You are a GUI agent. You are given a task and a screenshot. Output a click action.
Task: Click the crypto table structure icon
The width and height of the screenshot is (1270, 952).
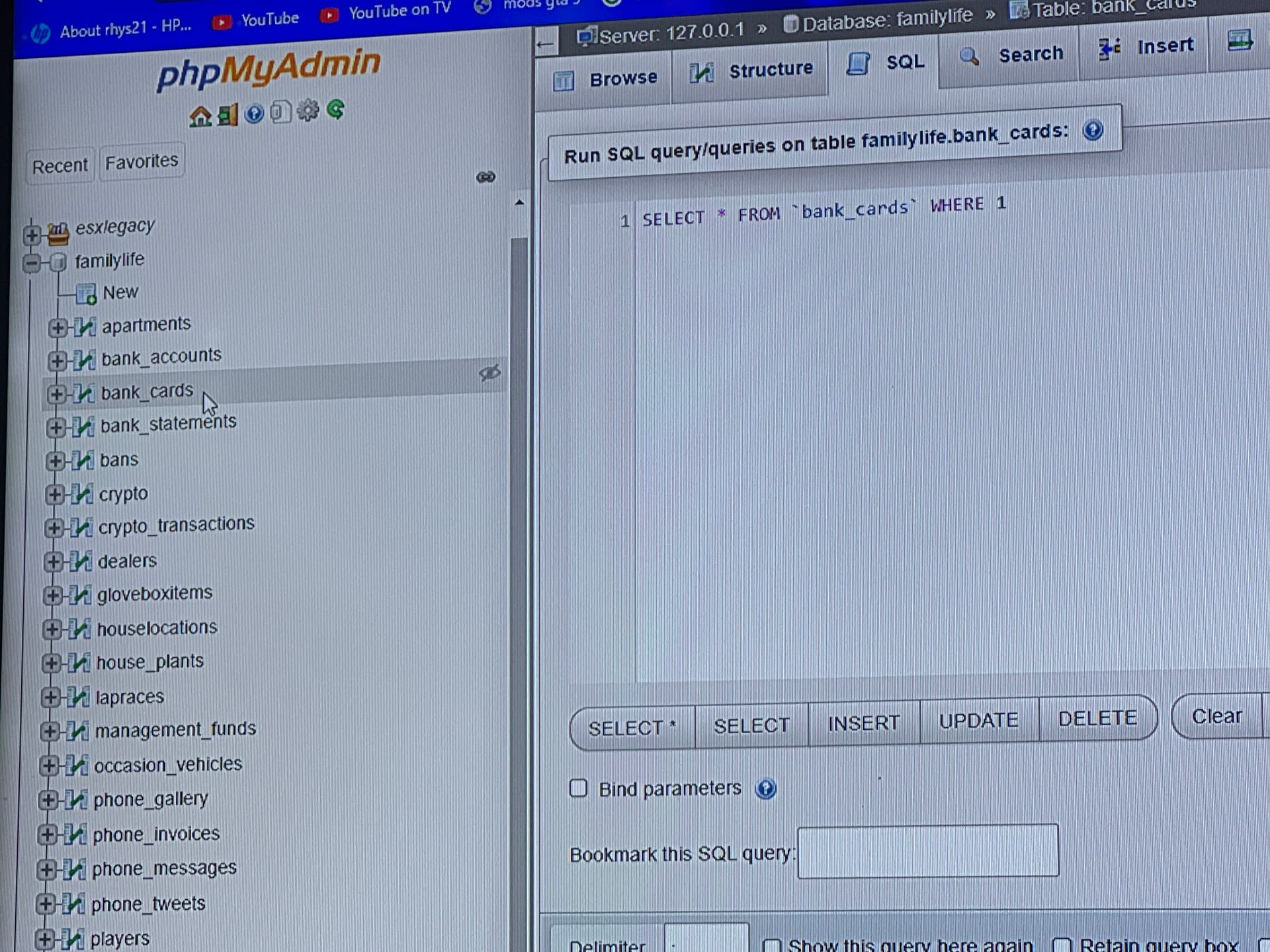coord(81,495)
